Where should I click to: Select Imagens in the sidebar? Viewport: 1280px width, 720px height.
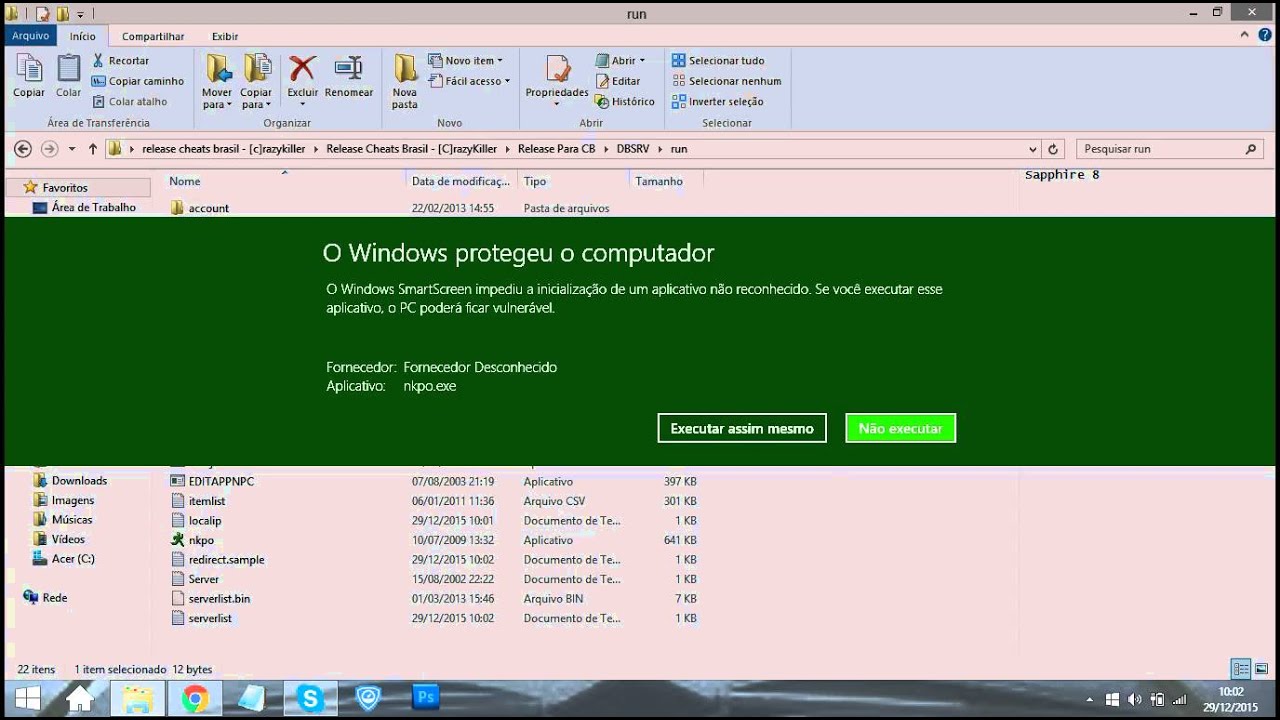73,500
